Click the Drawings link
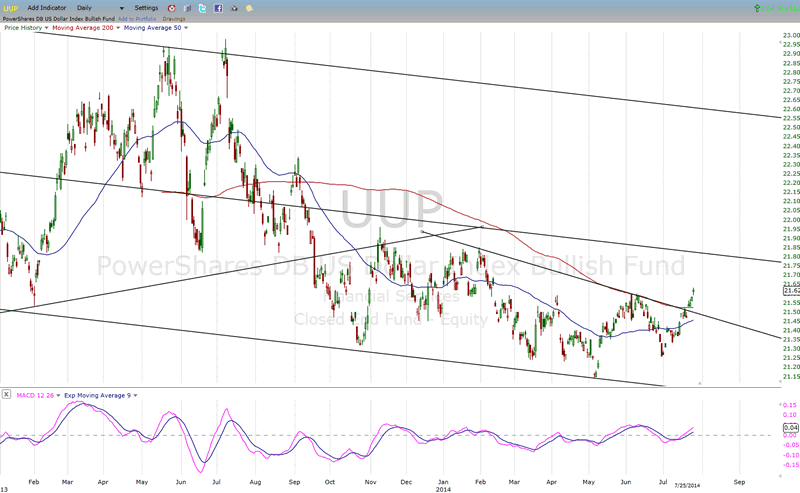Screen dimensions: 800x493 coord(174,19)
